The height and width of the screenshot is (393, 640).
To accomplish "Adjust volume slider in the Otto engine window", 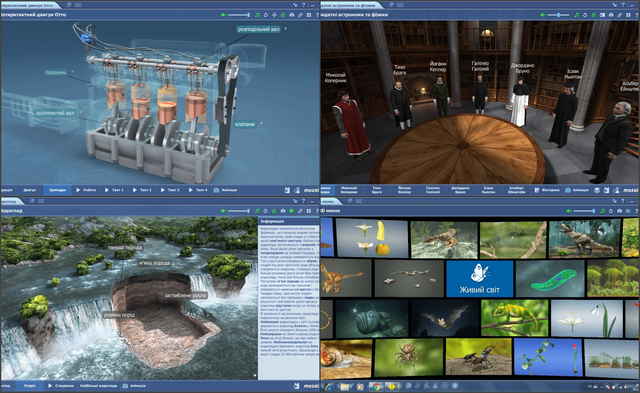I will 239,15.
